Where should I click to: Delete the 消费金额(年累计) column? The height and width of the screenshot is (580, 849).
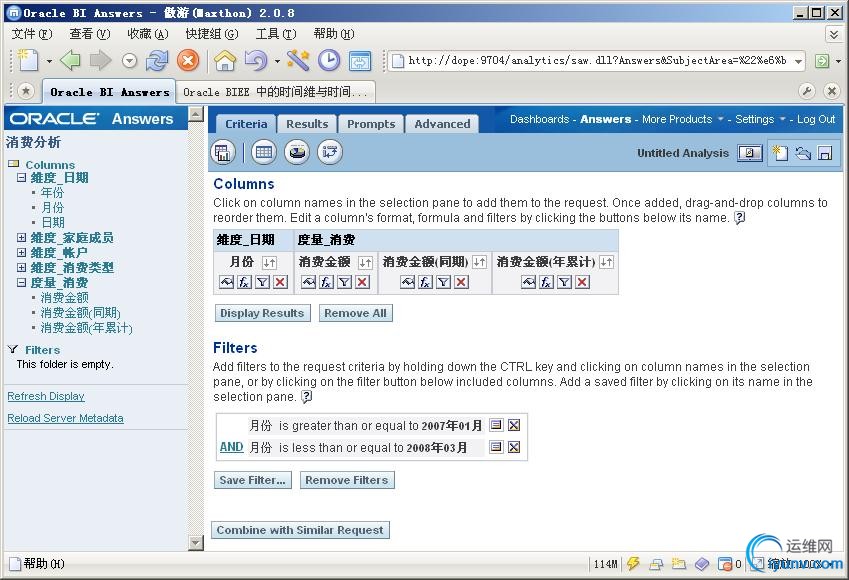tap(582, 282)
